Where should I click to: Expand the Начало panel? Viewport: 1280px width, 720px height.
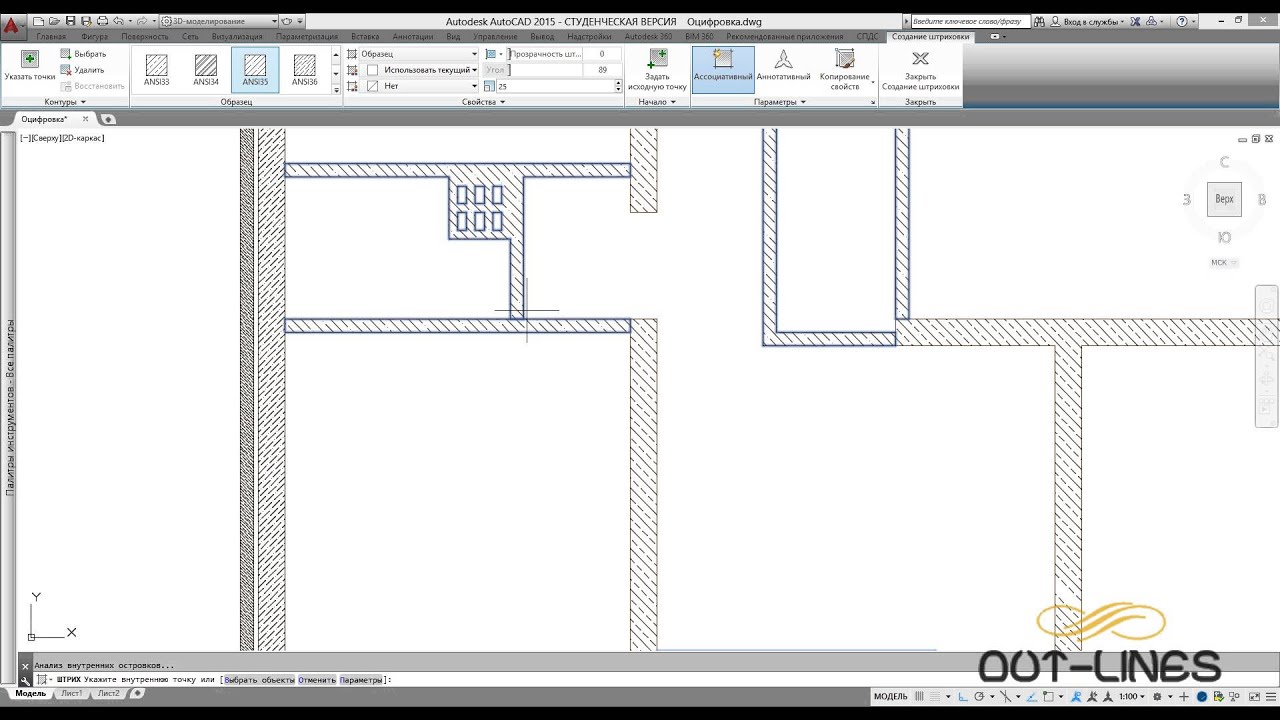pos(657,102)
